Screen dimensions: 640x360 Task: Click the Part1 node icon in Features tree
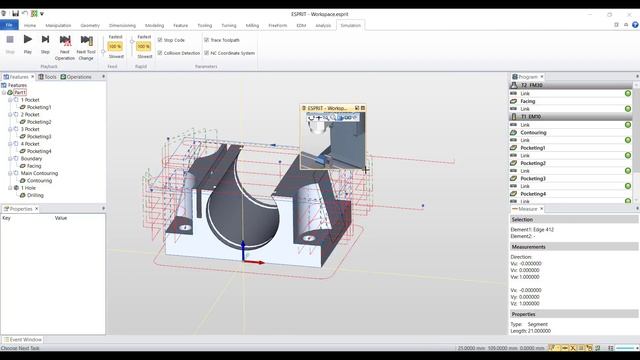[10, 93]
